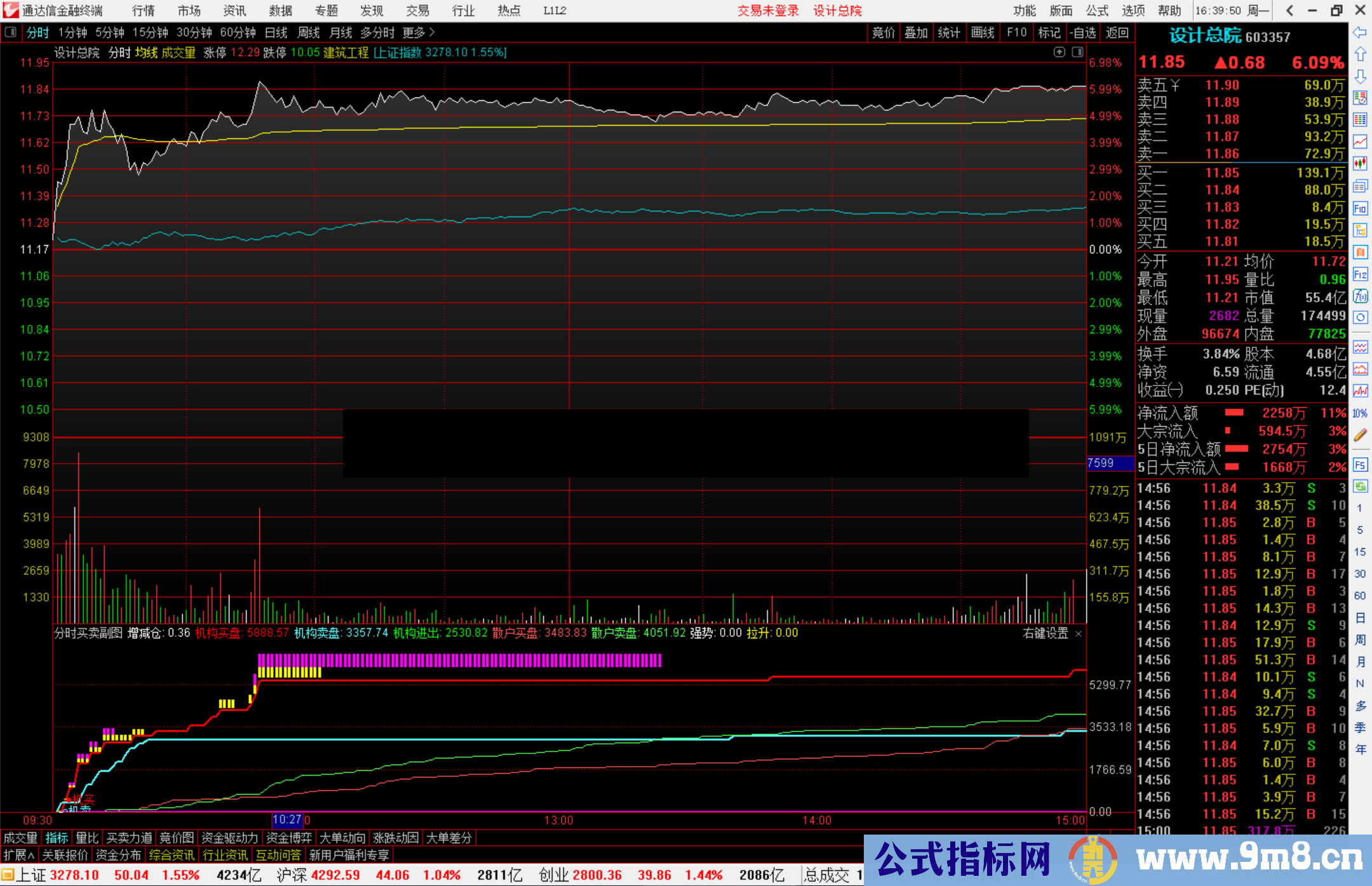This screenshot has width=1372, height=886.
Task: Toggle the side panel icon above chart
Action: (x=1077, y=52)
